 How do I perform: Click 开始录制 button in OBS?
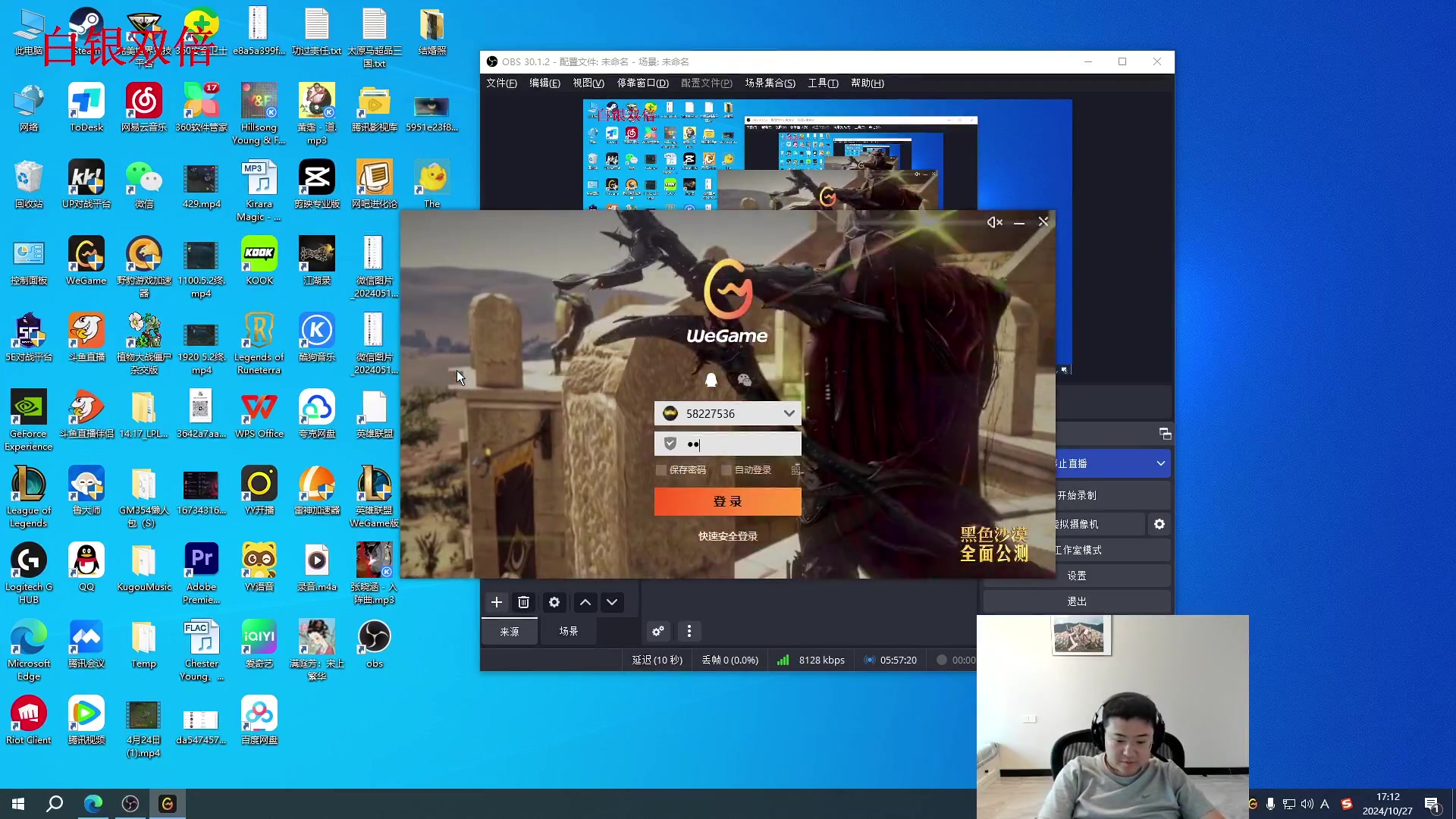point(1113,495)
